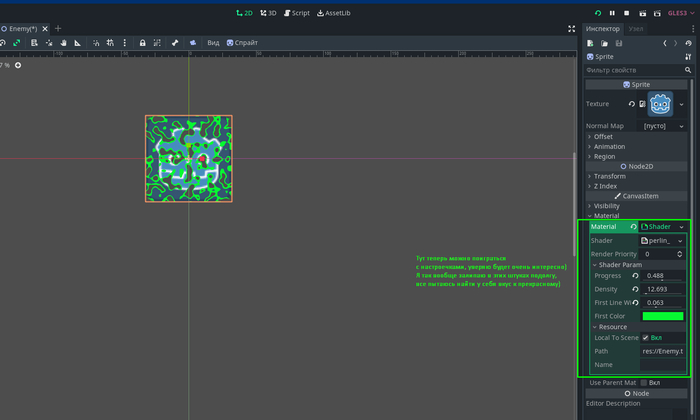The height and width of the screenshot is (420, 700).
Task: Select the ruler measuring tool
Action: pos(78,43)
